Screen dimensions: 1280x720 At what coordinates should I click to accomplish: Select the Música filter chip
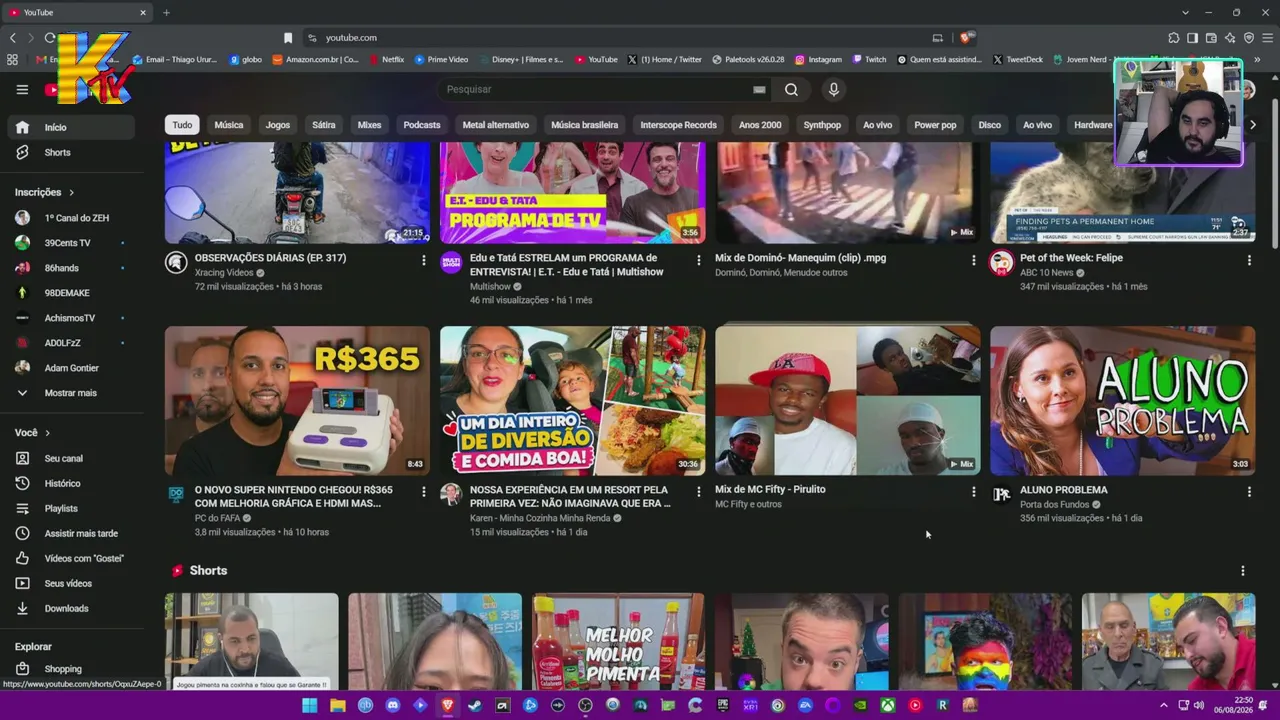(229, 125)
